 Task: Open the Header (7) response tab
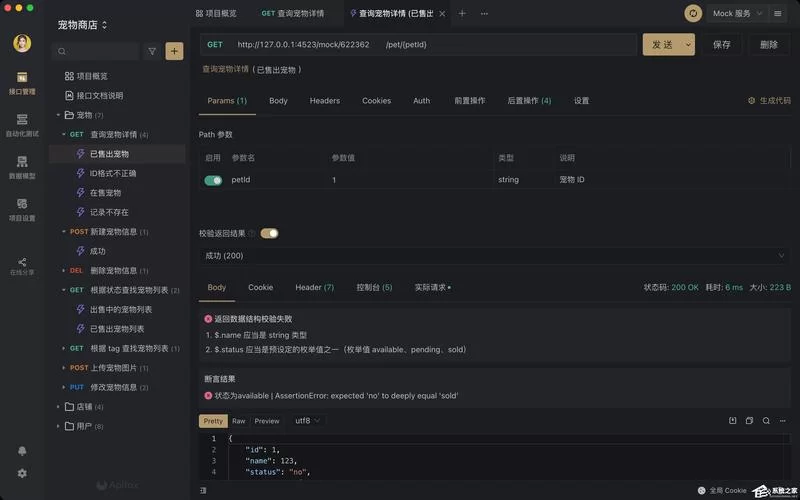[314, 287]
